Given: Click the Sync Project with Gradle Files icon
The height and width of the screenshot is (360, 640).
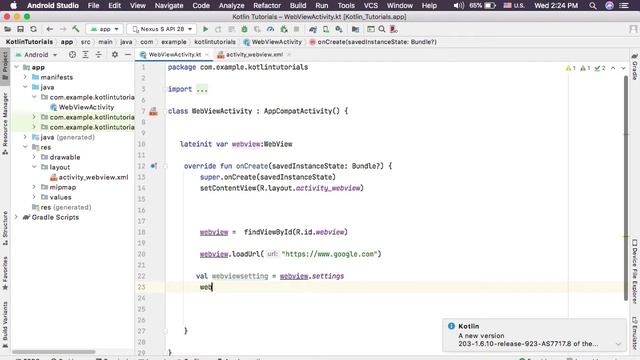Looking at the screenshot, I should coord(313,29).
